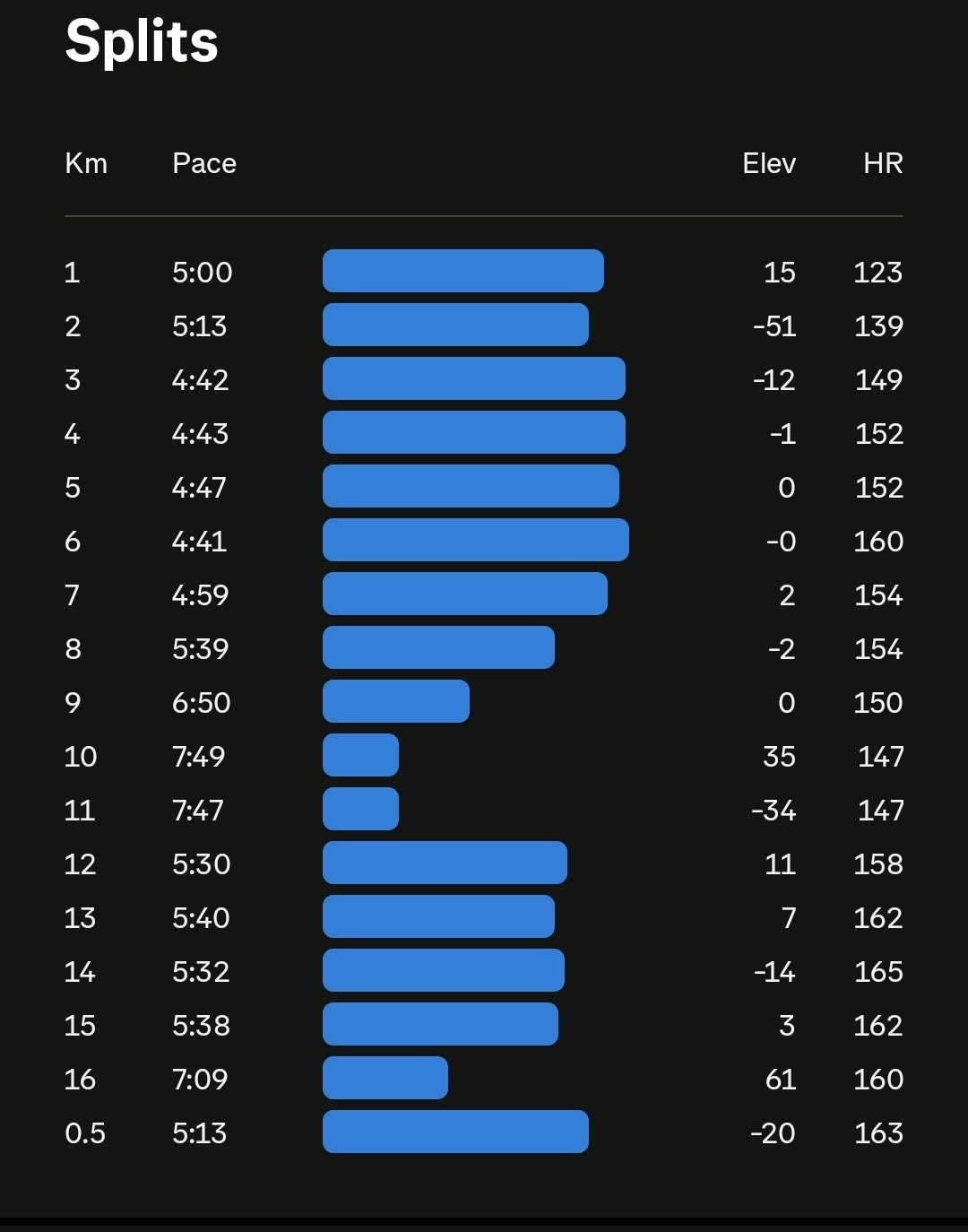Tap the Pace column header
The height and width of the screenshot is (1232, 968).
(204, 163)
